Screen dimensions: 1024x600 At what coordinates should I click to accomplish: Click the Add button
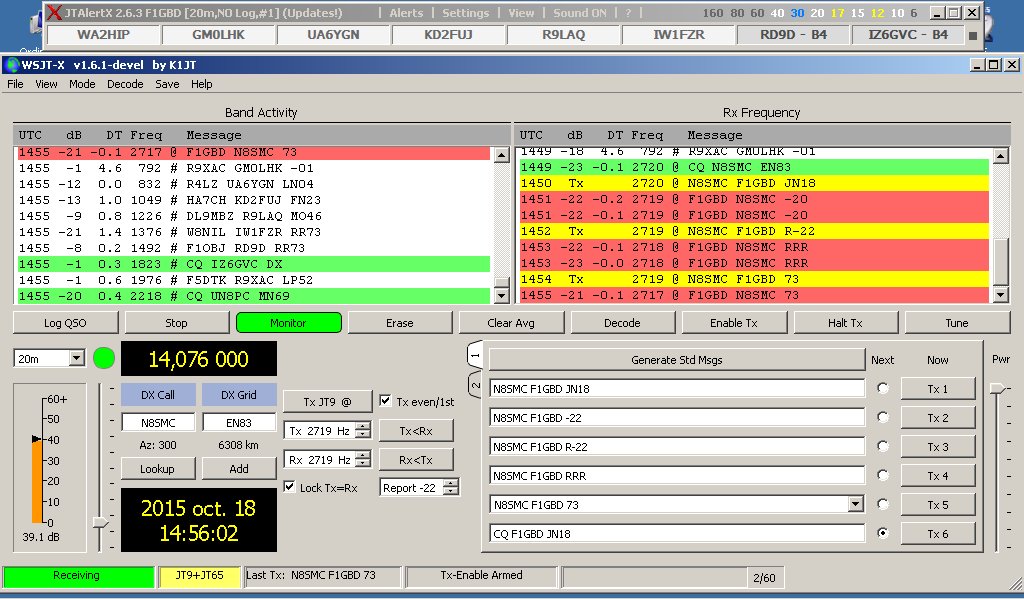(238, 468)
